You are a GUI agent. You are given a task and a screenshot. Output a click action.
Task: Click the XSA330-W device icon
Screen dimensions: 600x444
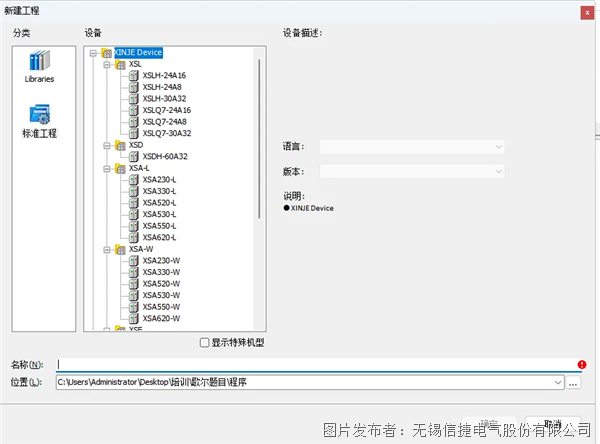pyautogui.click(x=134, y=272)
